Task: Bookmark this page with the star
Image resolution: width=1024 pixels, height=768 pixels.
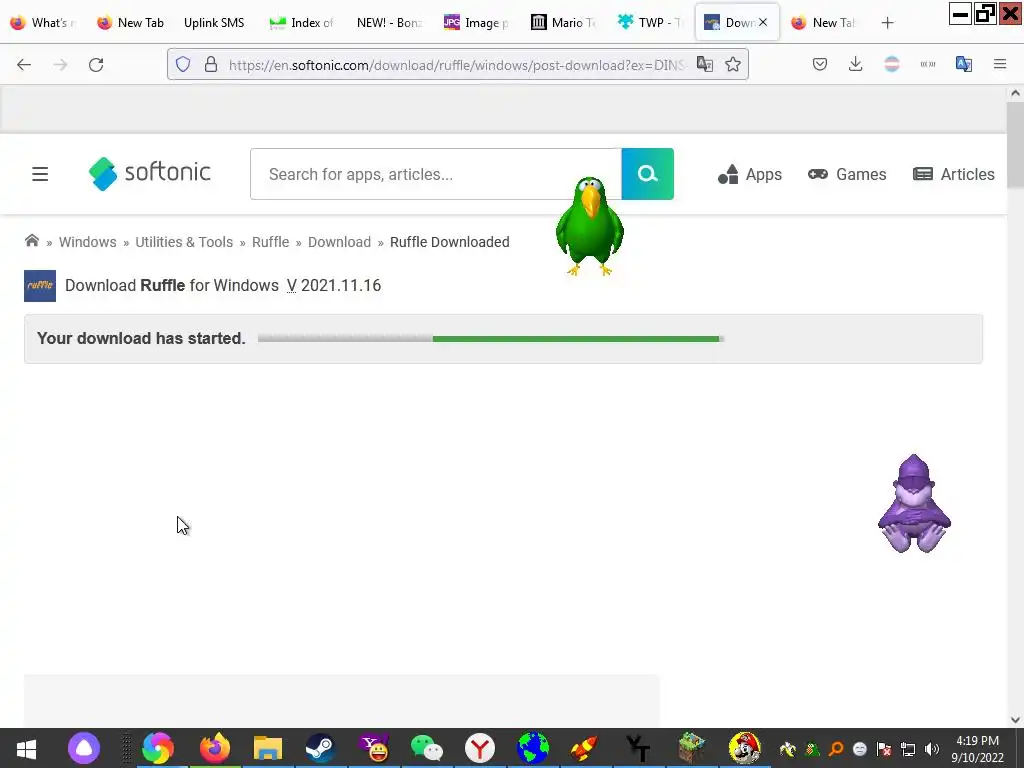Action: click(733, 64)
